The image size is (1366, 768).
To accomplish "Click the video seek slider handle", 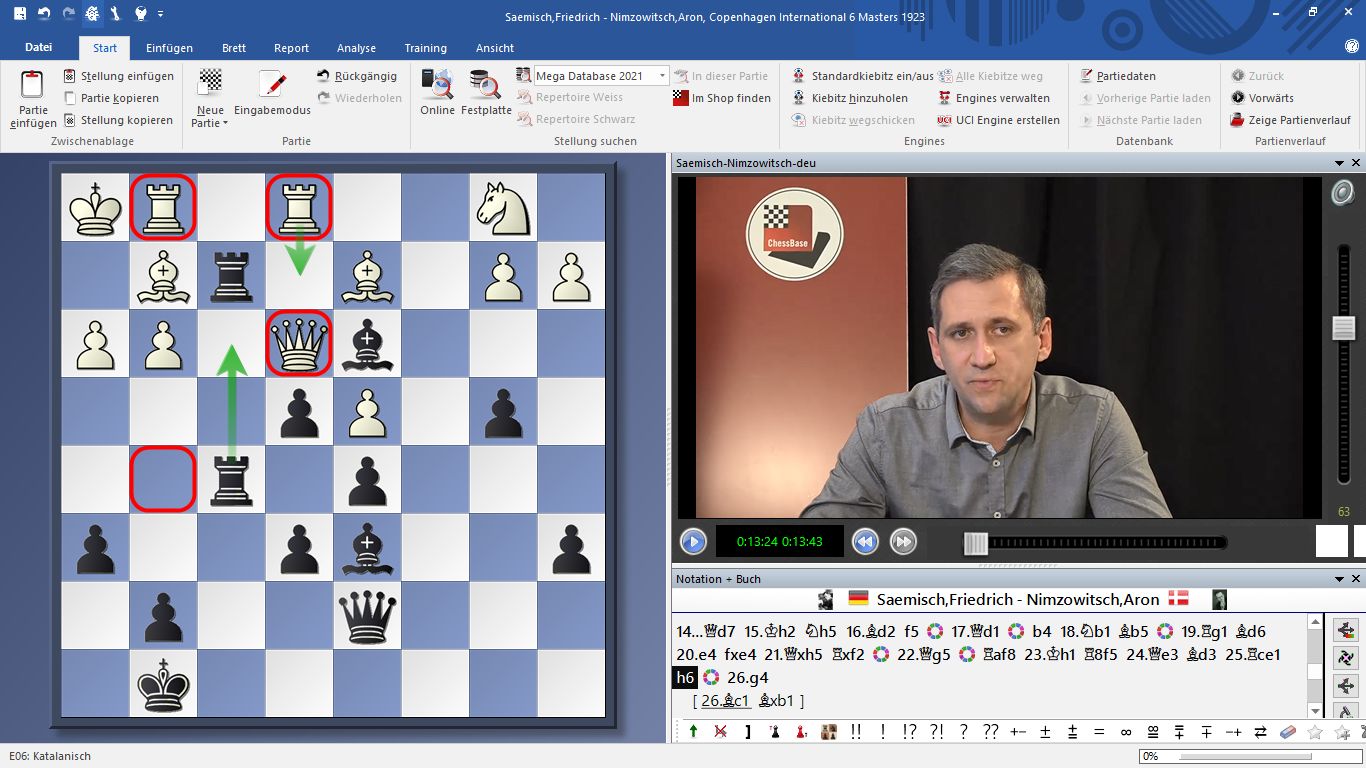I will click(975, 543).
